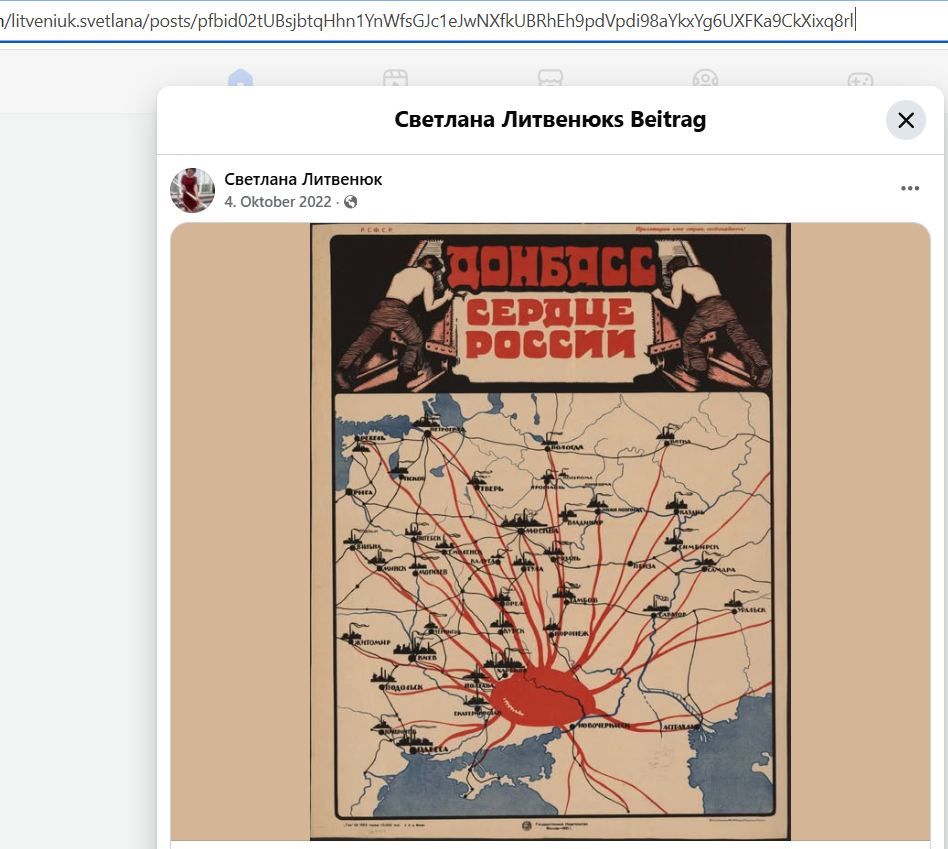The height and width of the screenshot is (849, 948).
Task: Focus the browser address bar with the post URL
Action: point(474,21)
